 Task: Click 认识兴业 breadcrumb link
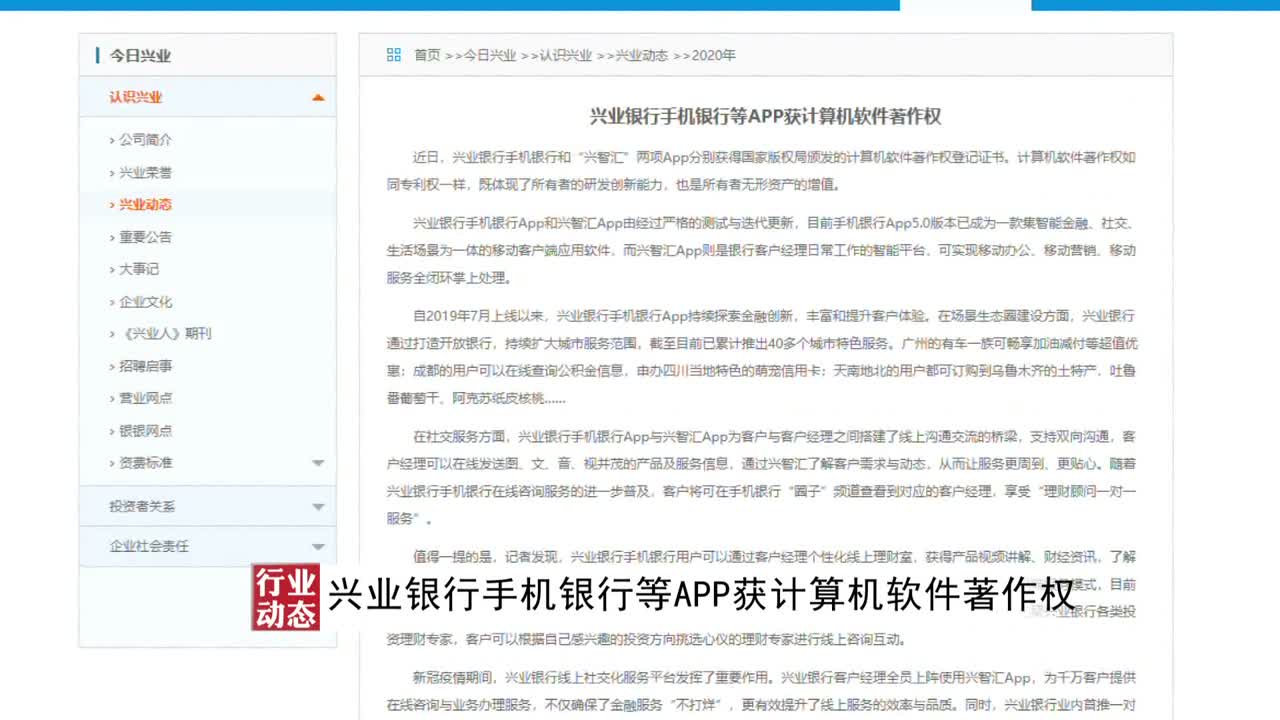565,55
